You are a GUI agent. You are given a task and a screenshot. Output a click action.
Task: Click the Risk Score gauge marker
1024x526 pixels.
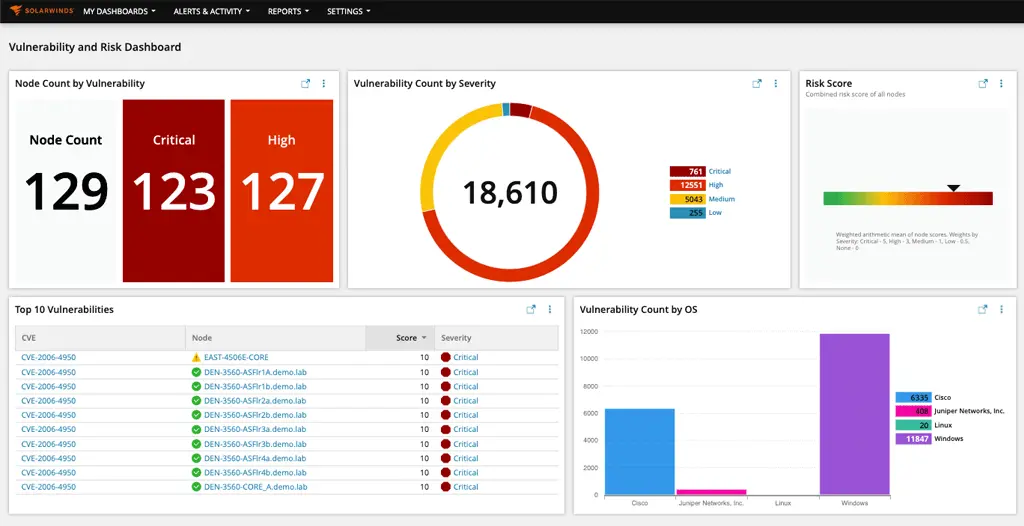pyautogui.click(x=953, y=188)
